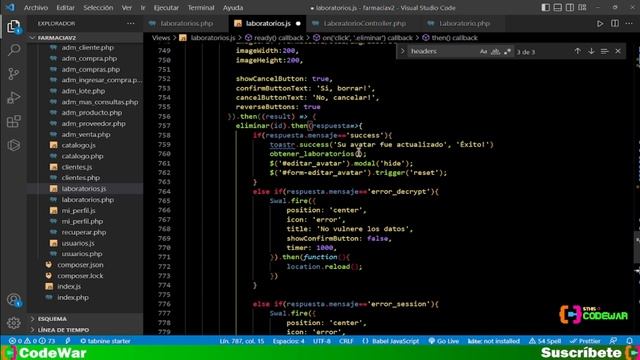The height and width of the screenshot is (360, 640).
Task: Open Source Control view
Action: pos(13,73)
